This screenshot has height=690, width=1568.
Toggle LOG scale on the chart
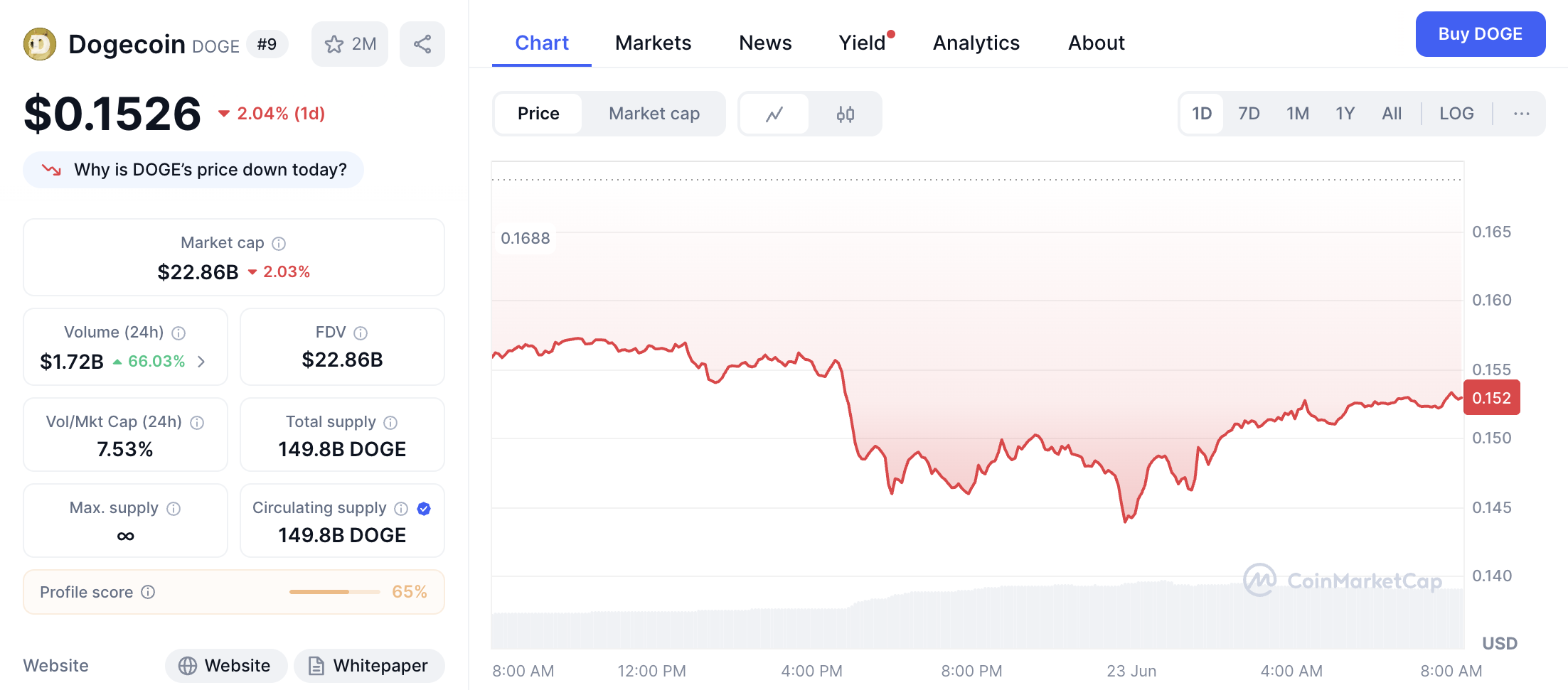point(1456,114)
